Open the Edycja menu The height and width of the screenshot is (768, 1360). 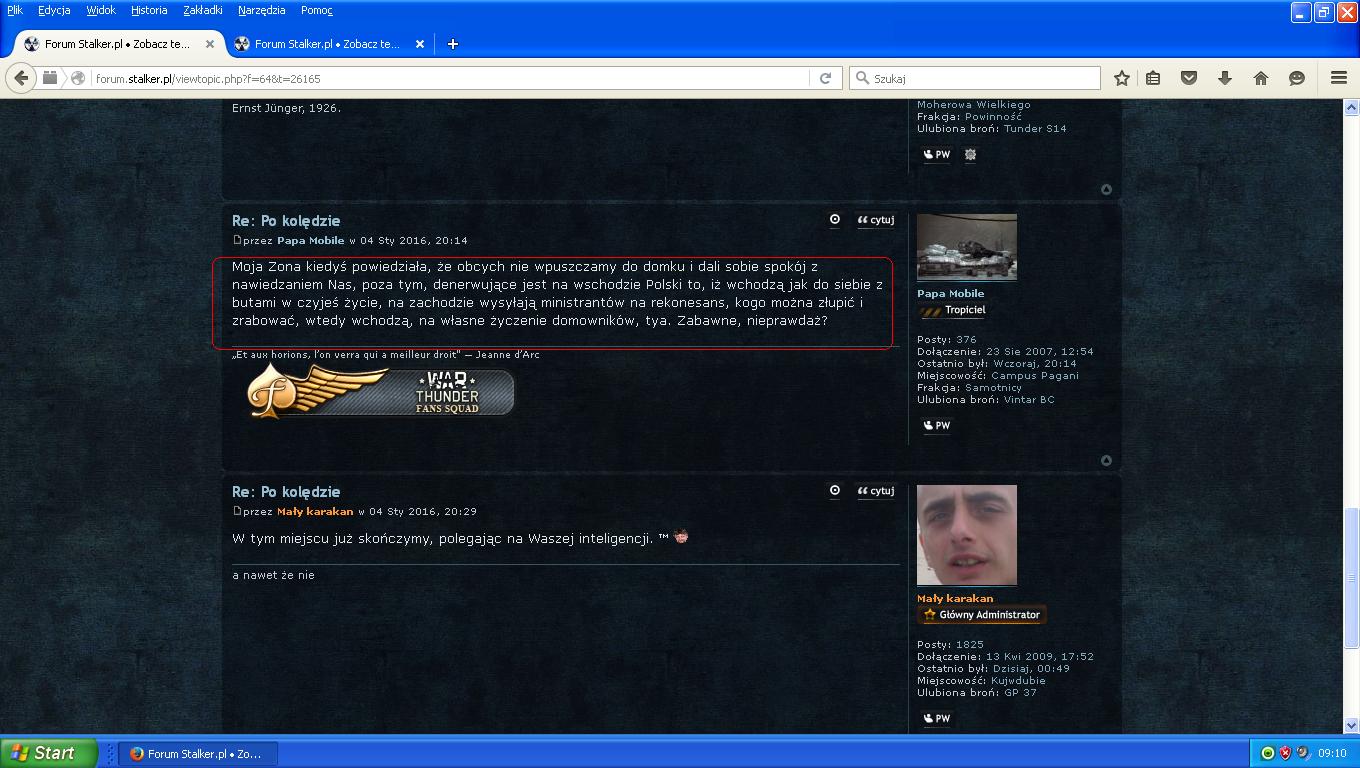[54, 10]
